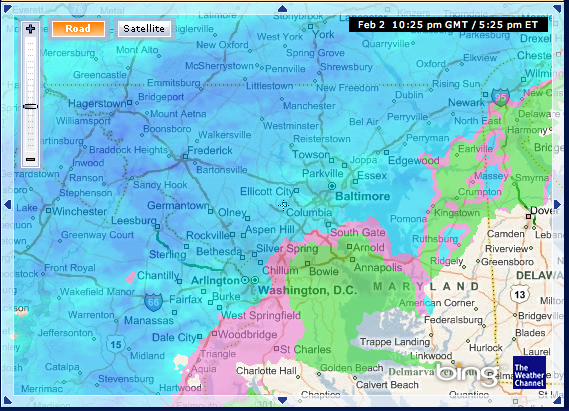Pan map northeast with corner arrow
The width and height of the screenshot is (569, 411).
click(557, 8)
